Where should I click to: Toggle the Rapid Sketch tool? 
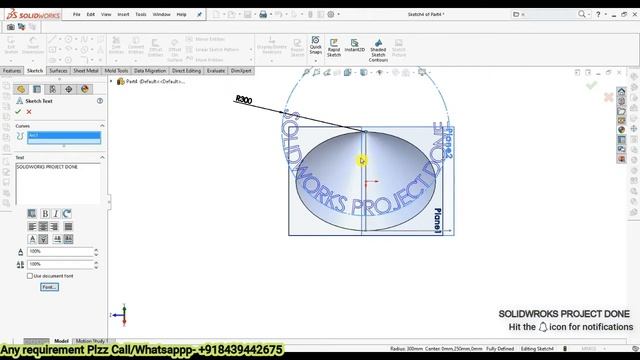pyautogui.click(x=334, y=48)
